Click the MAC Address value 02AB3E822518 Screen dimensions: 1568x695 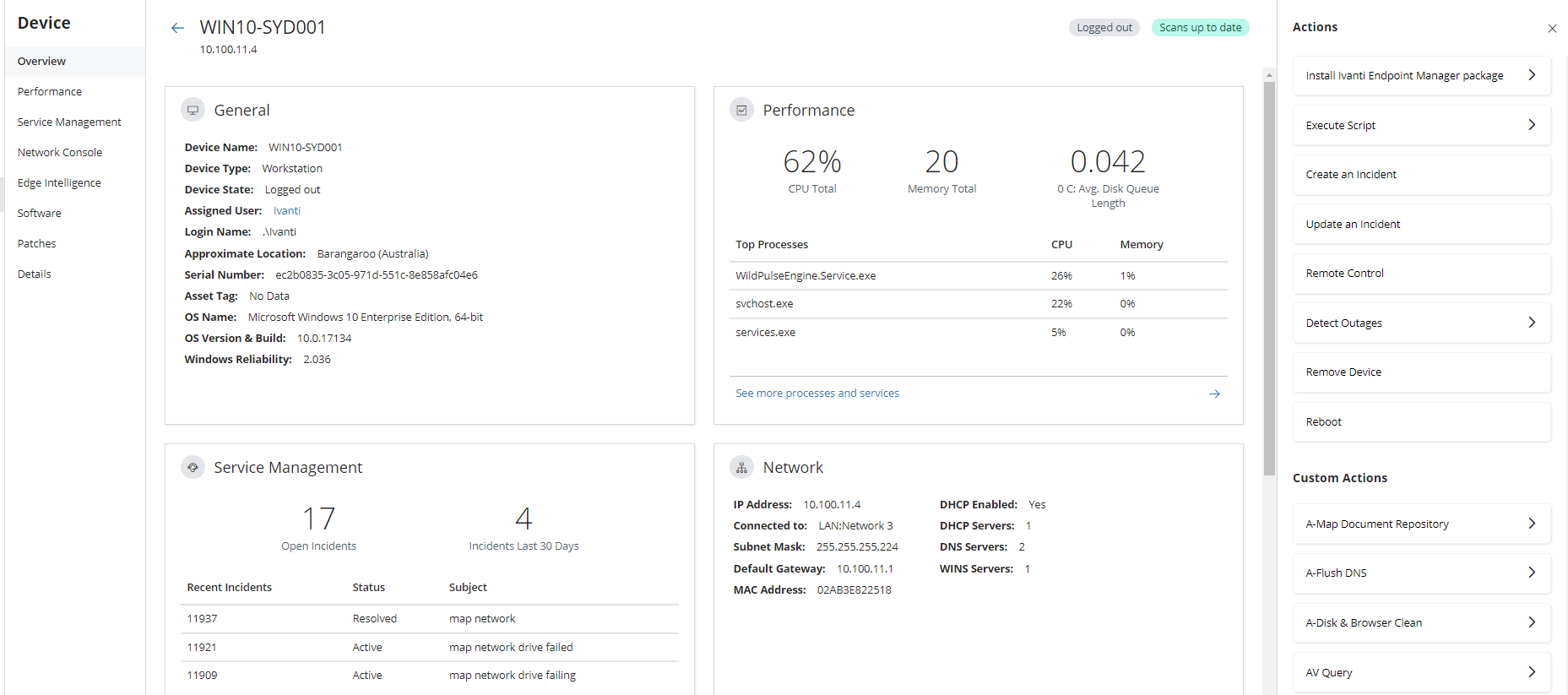(855, 590)
